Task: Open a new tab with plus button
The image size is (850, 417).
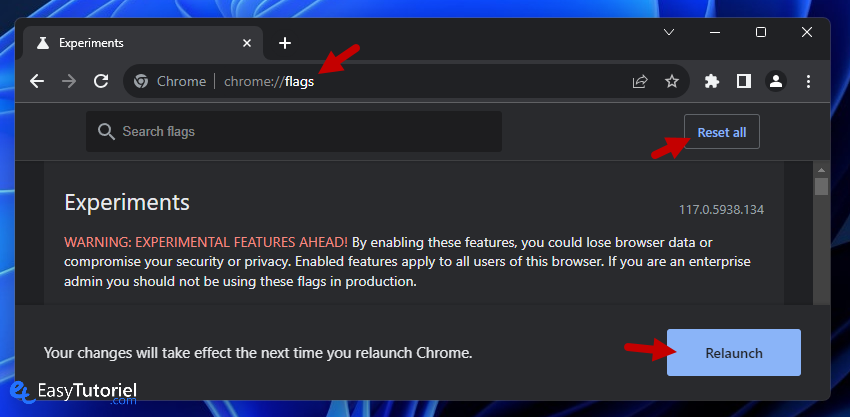Action: click(x=285, y=43)
